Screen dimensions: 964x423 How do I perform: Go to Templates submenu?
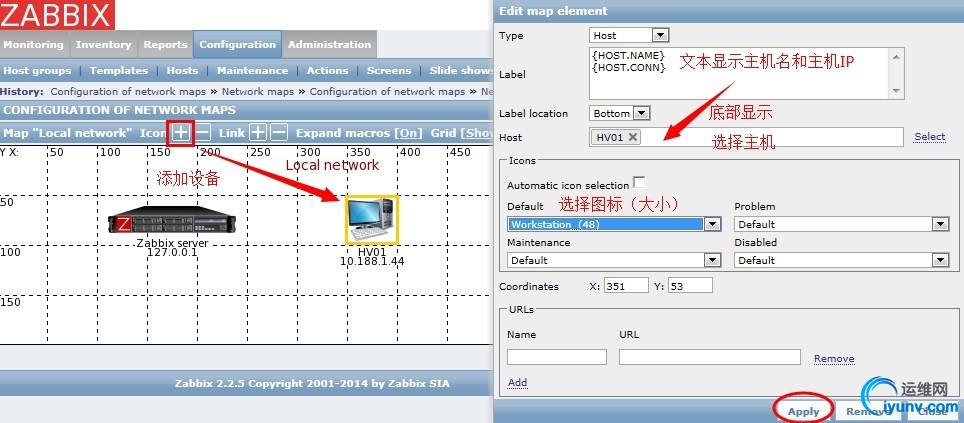(119, 70)
